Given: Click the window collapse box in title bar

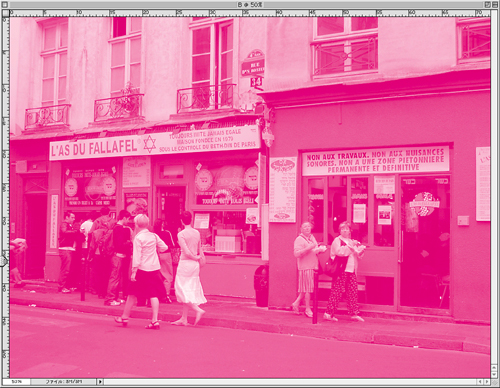Looking at the screenshot, I should coord(494,5).
